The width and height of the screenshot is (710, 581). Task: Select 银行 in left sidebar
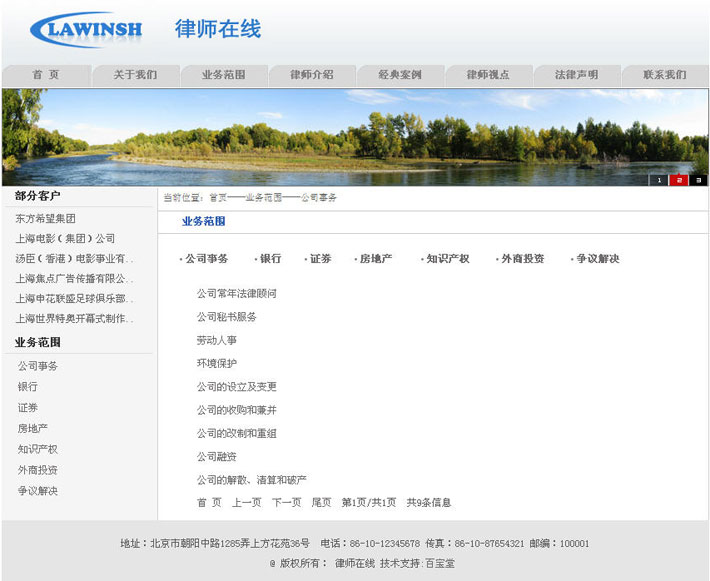tap(28, 387)
